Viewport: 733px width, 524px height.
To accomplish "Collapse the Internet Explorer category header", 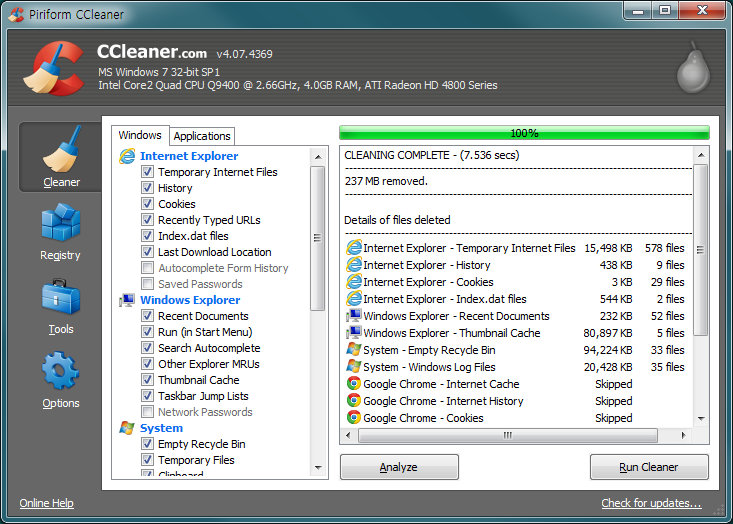I will point(188,156).
